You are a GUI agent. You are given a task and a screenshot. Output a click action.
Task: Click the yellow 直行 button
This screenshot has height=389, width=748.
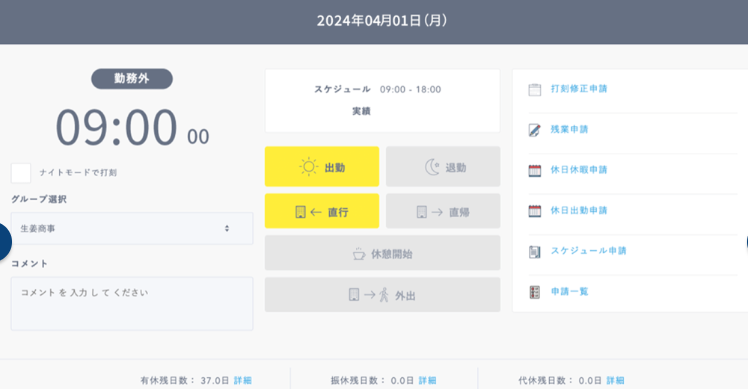[x=322, y=211]
